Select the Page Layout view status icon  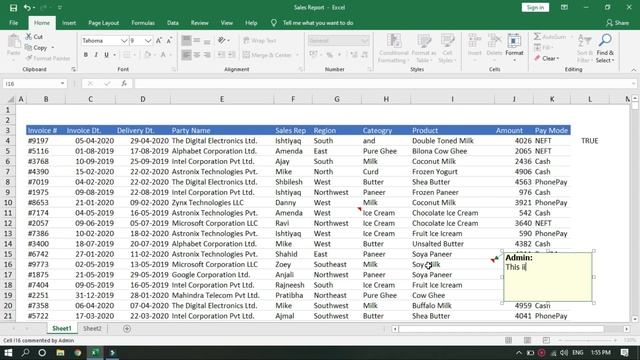[527, 340]
